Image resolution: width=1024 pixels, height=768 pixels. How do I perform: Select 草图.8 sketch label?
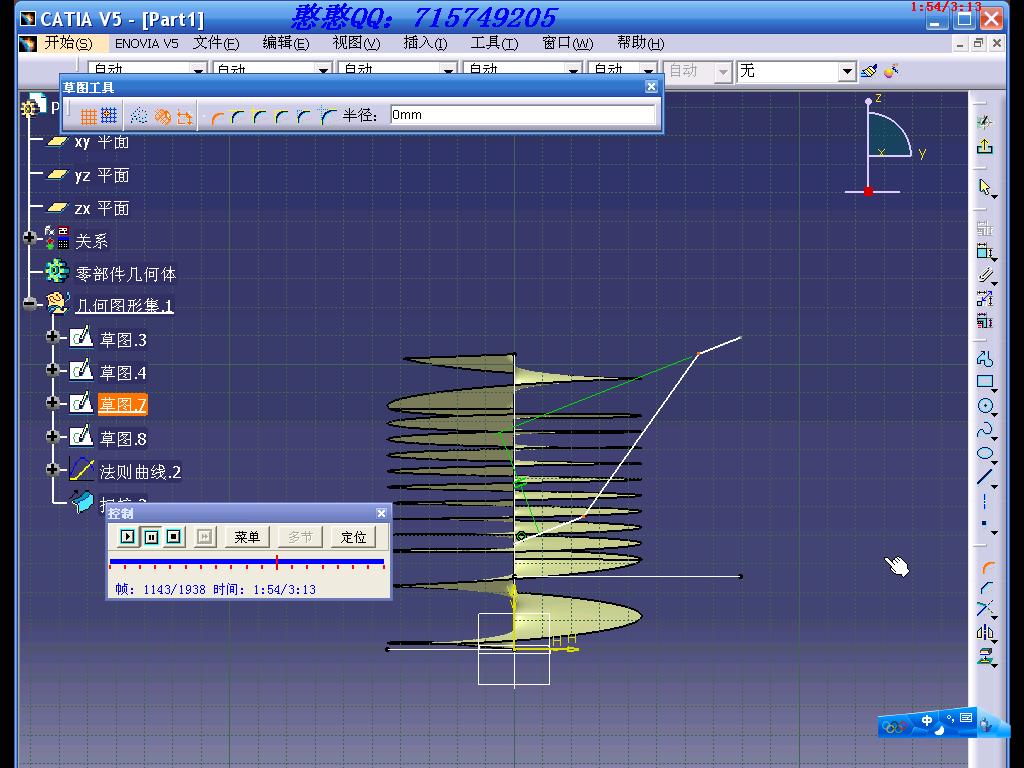tap(123, 438)
